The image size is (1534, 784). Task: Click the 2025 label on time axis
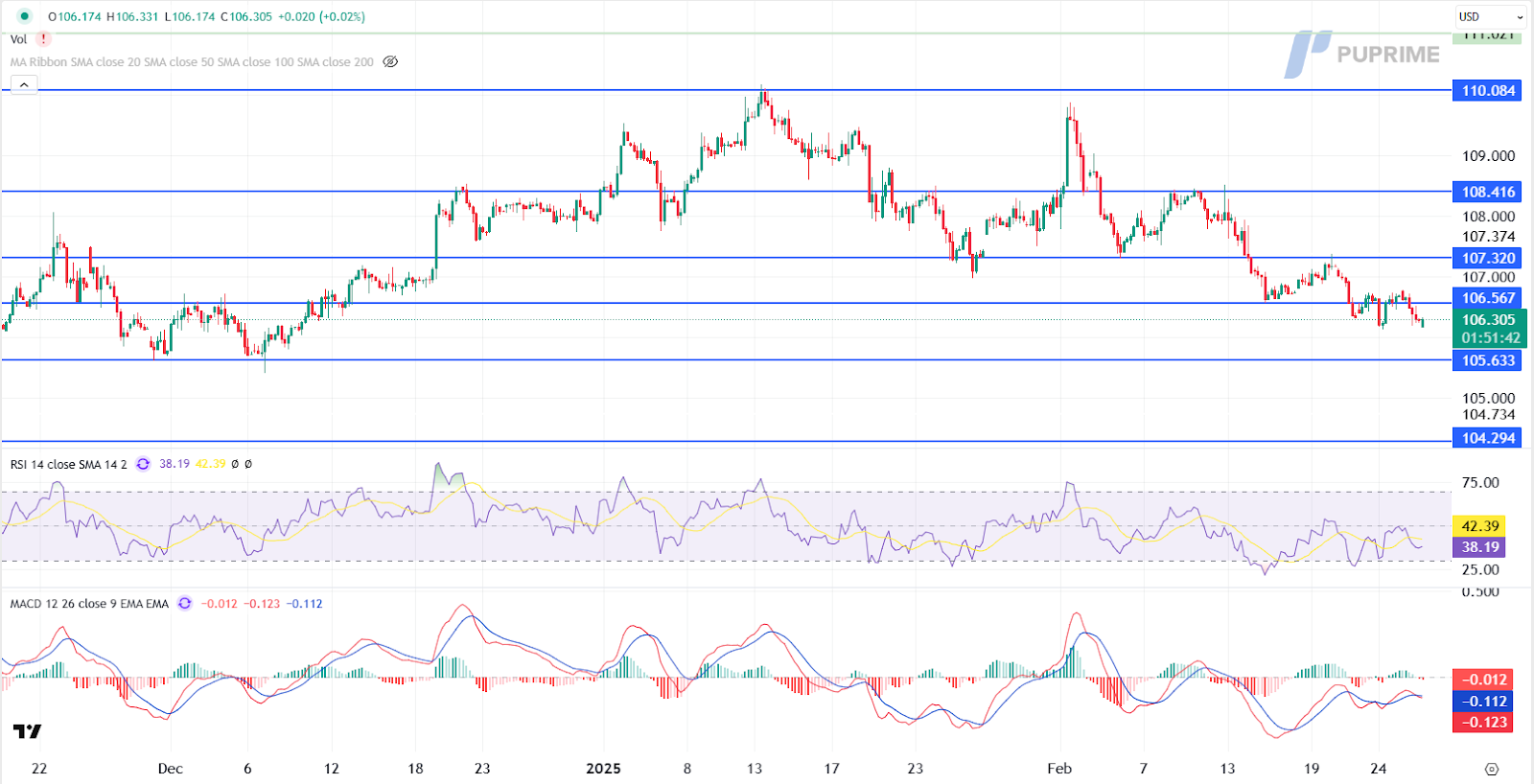click(603, 769)
